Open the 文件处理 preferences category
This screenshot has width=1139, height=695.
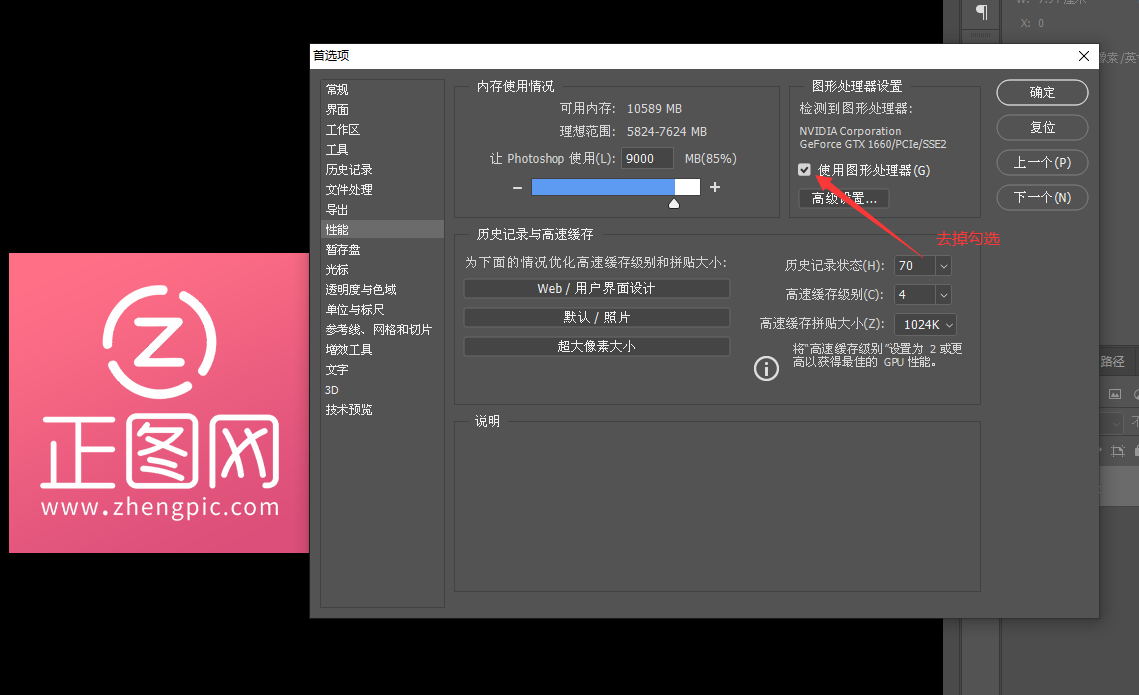(382, 190)
